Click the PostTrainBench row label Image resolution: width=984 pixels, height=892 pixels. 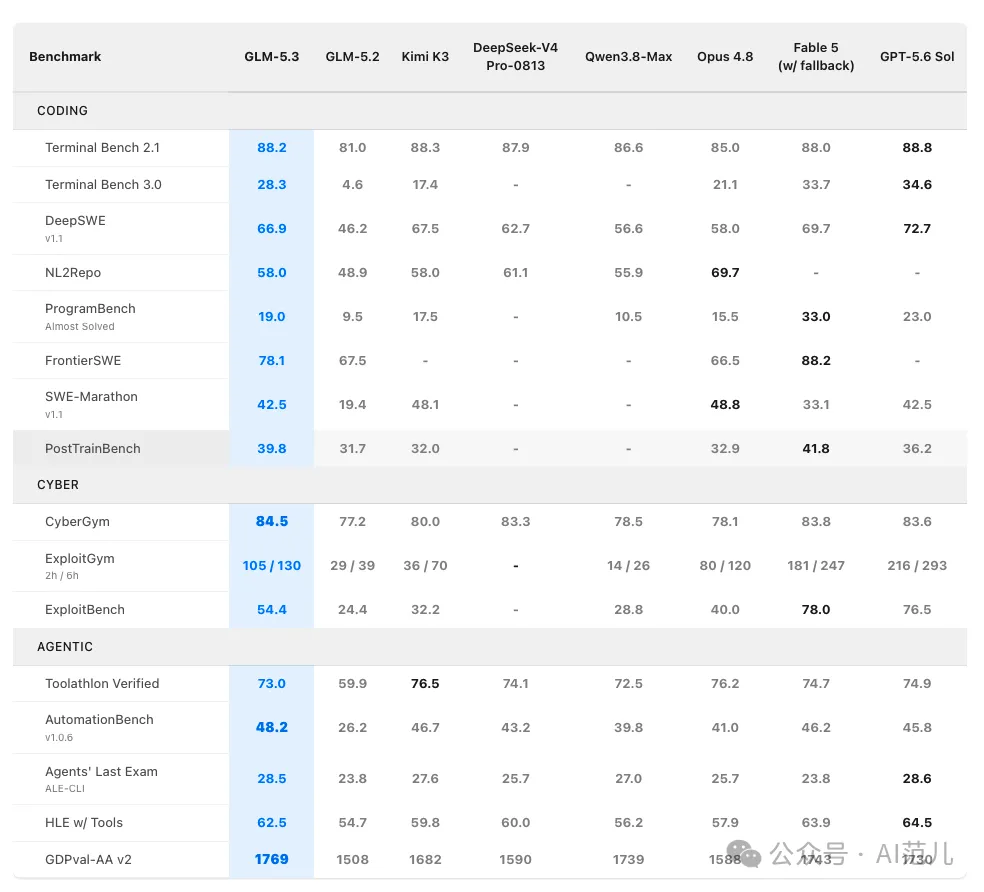[x=92, y=448]
